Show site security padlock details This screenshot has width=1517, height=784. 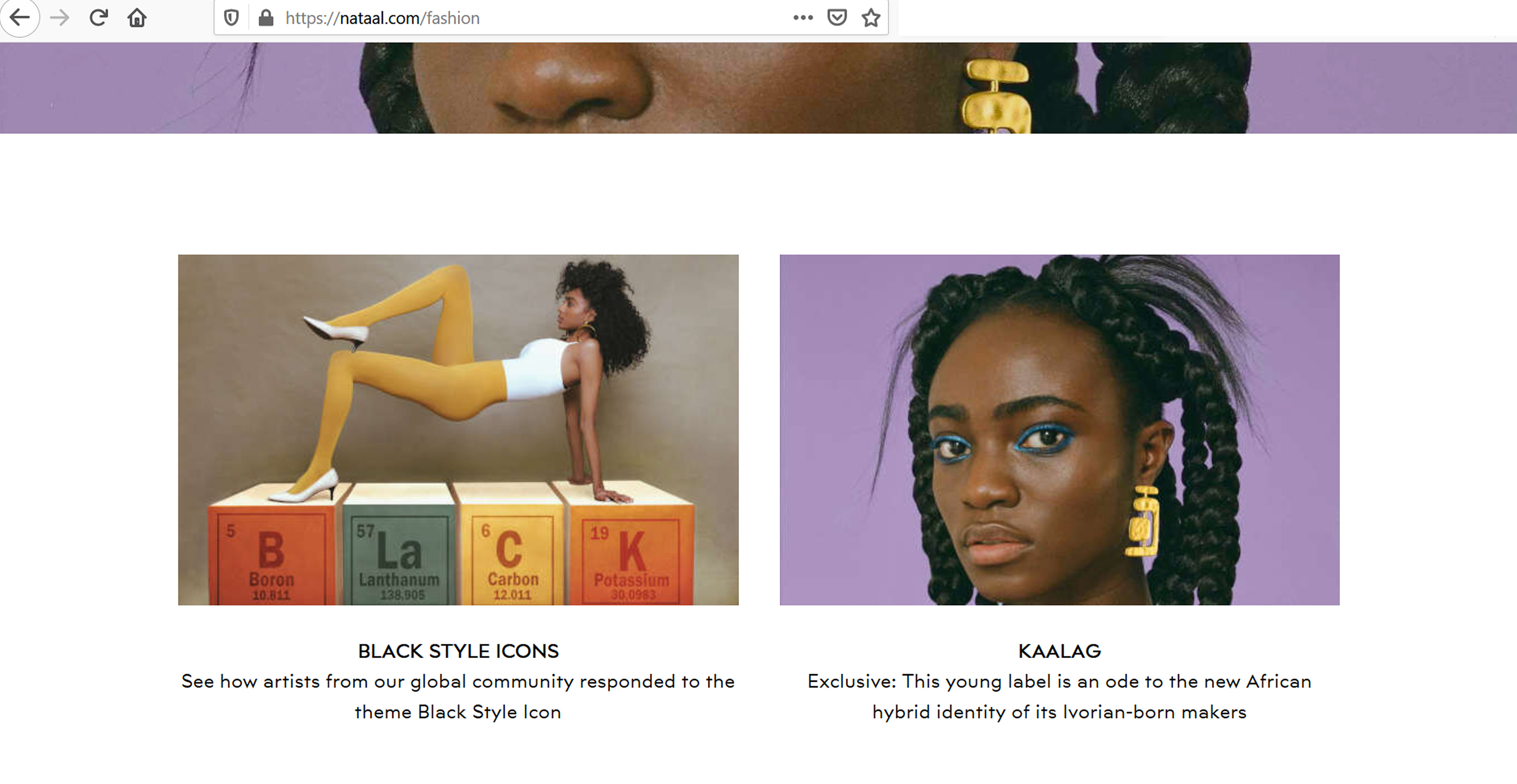[x=266, y=18]
